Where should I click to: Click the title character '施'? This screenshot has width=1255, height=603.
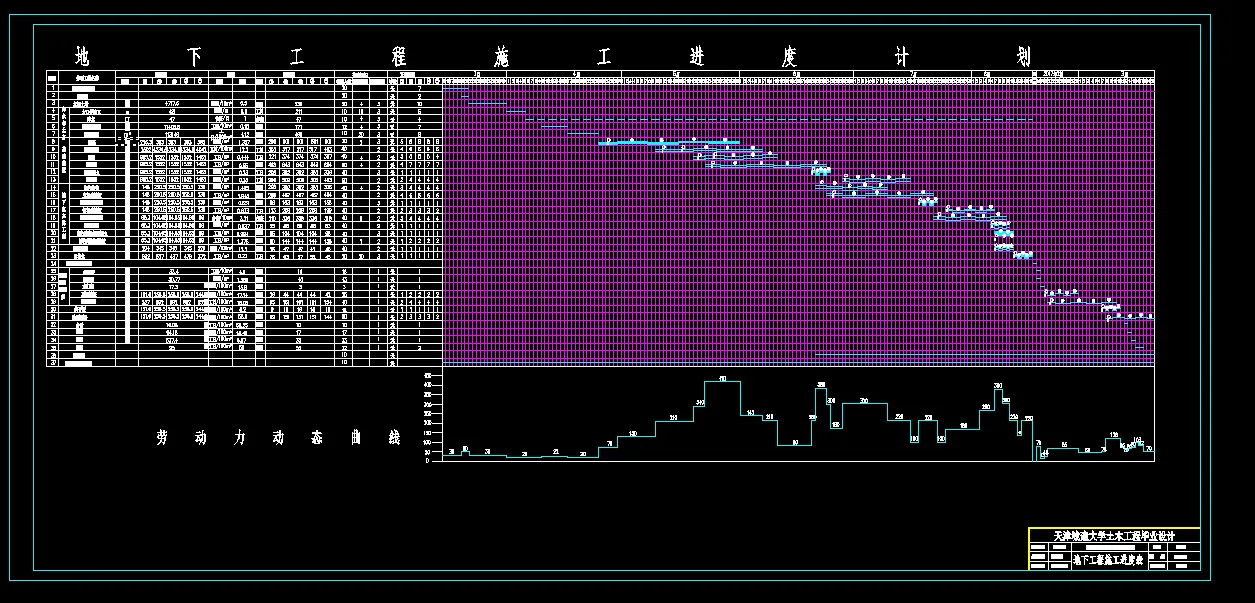[503, 56]
